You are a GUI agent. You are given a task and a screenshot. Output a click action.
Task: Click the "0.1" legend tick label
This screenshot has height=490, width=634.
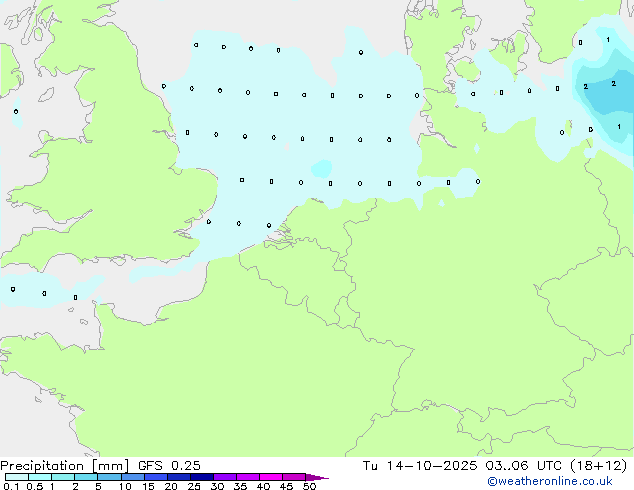(x=11, y=486)
